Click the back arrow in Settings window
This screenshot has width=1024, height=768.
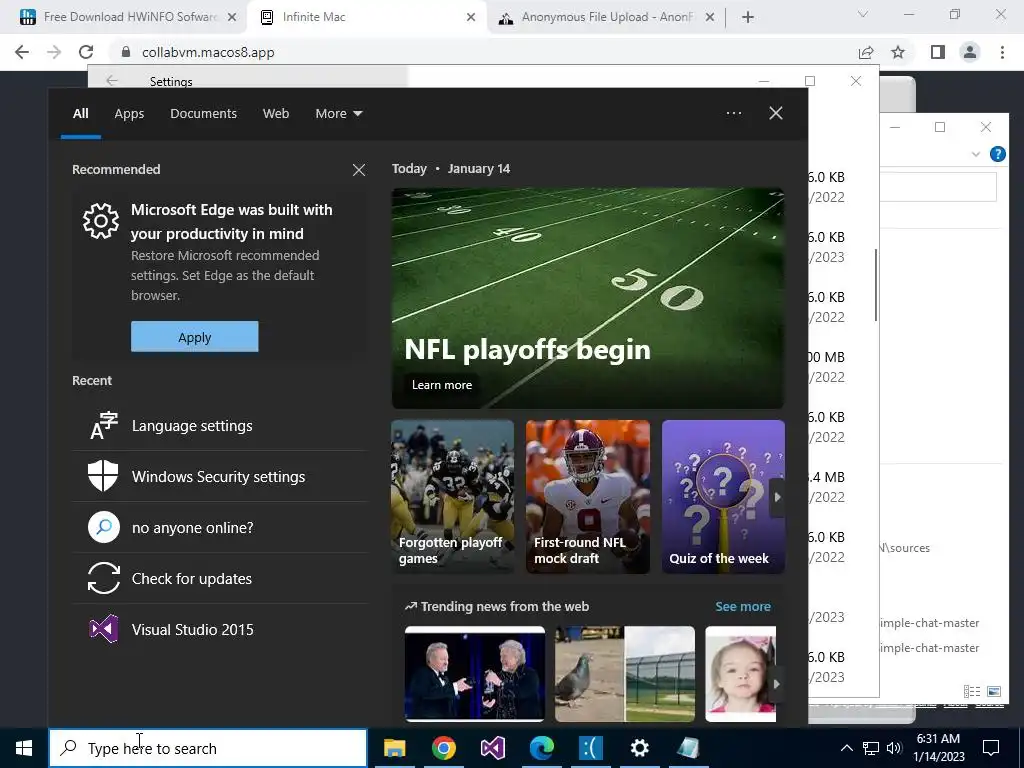pyautogui.click(x=112, y=81)
